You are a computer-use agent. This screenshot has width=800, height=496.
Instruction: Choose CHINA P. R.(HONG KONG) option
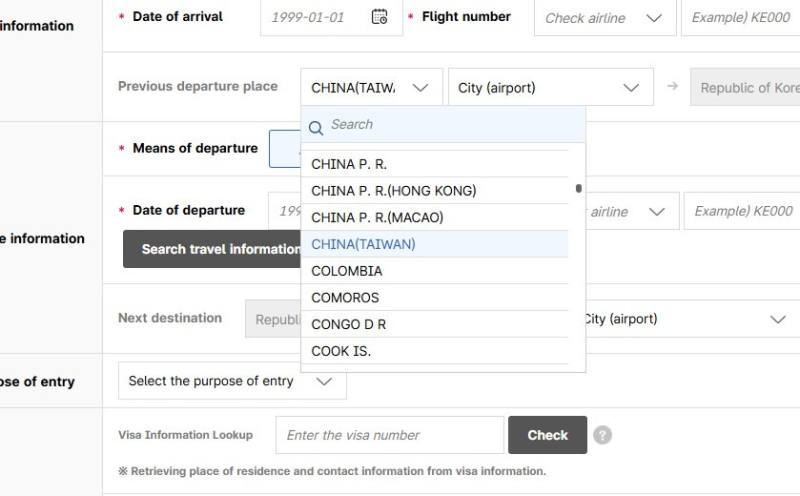[393, 191]
